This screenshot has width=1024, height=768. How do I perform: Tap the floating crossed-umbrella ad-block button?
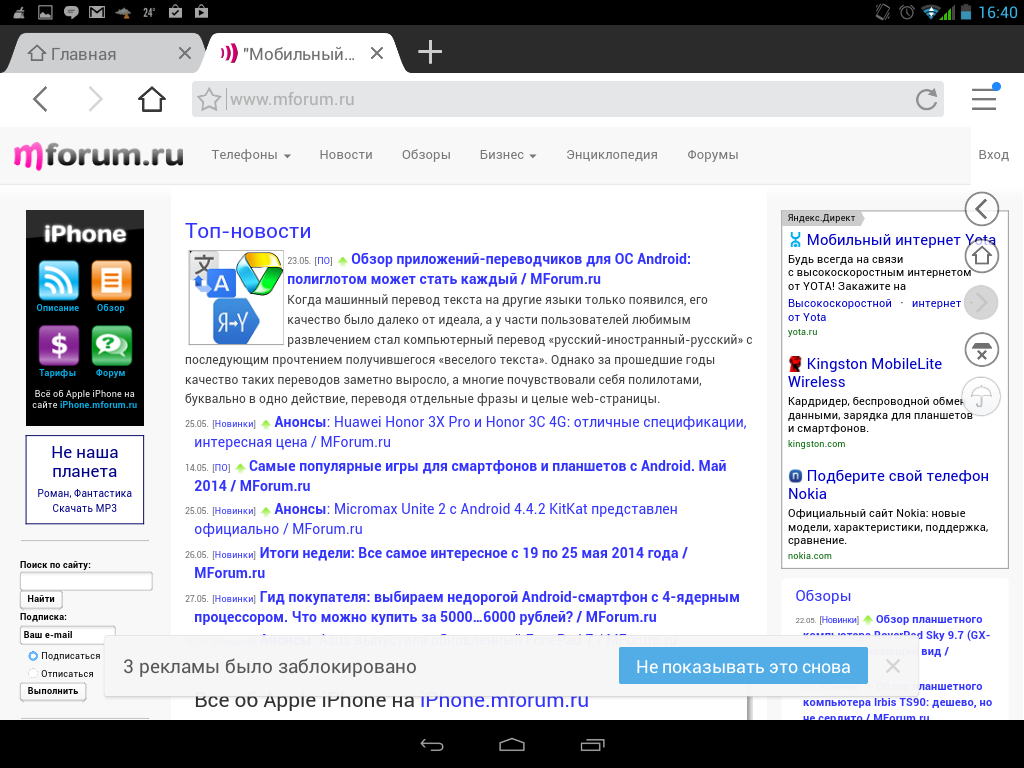tap(982, 349)
